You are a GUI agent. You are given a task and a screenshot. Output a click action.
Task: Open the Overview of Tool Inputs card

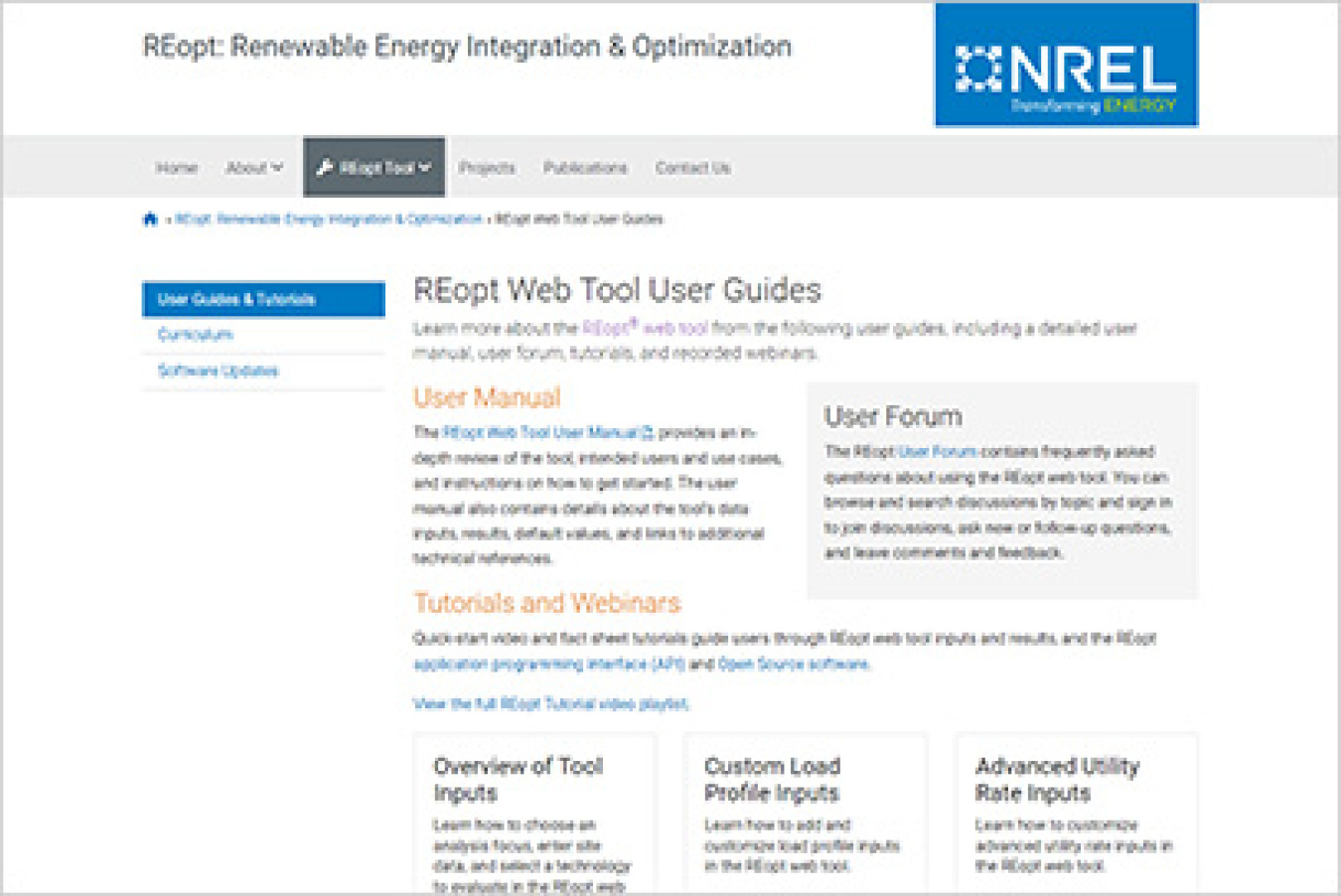(534, 815)
